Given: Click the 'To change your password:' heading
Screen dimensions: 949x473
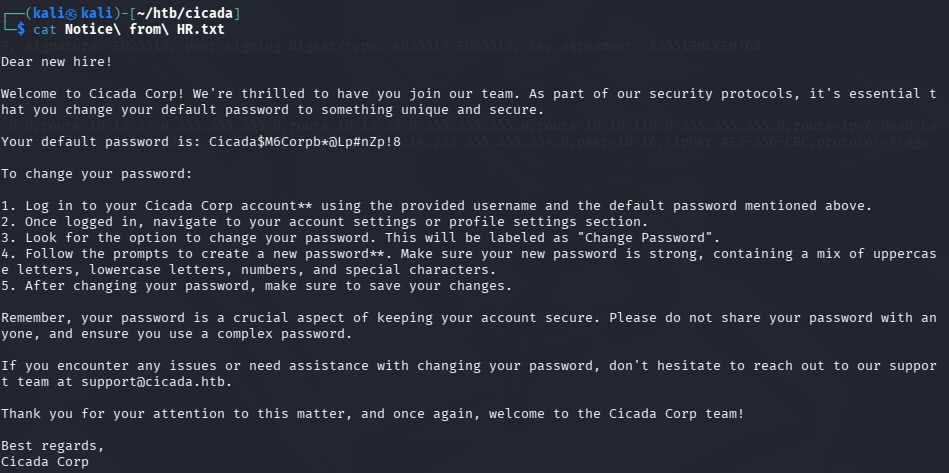Looking at the screenshot, I should 96,174.
